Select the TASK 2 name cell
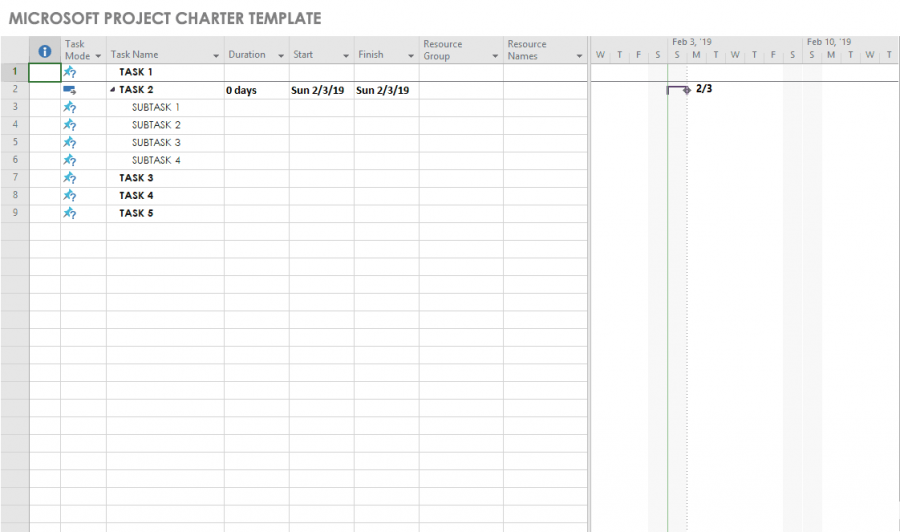The image size is (900, 532). coord(165,90)
